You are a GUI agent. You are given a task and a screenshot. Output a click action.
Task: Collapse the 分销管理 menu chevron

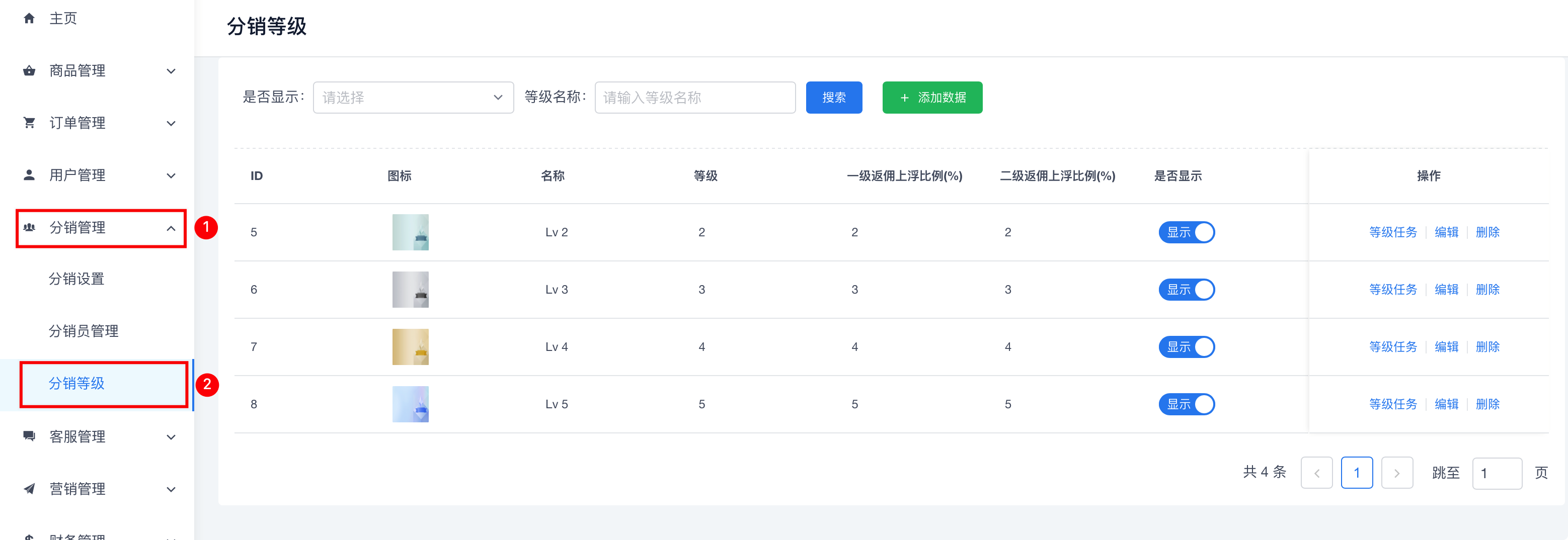[171, 228]
